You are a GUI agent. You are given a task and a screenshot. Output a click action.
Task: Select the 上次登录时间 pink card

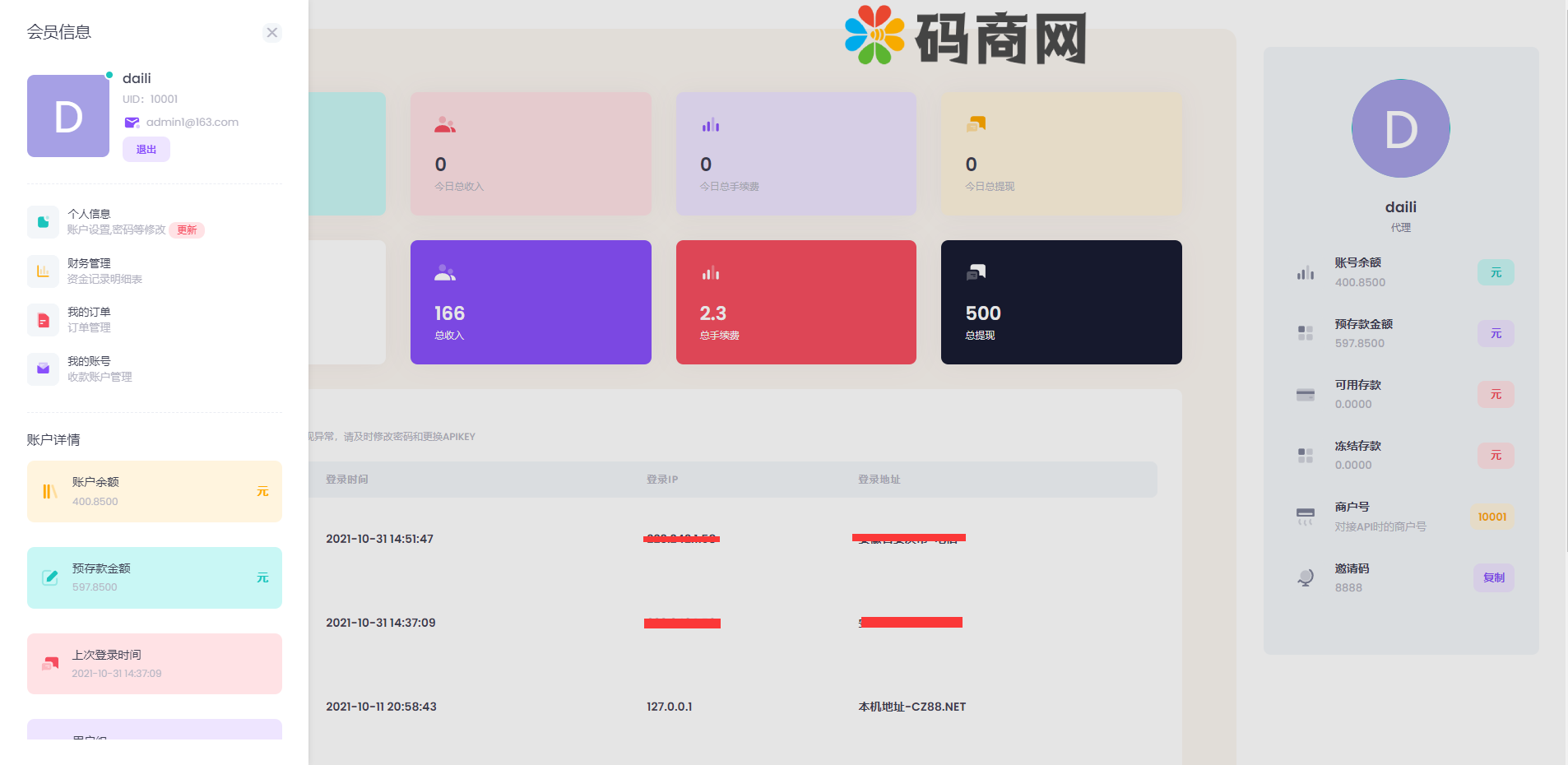coord(155,664)
